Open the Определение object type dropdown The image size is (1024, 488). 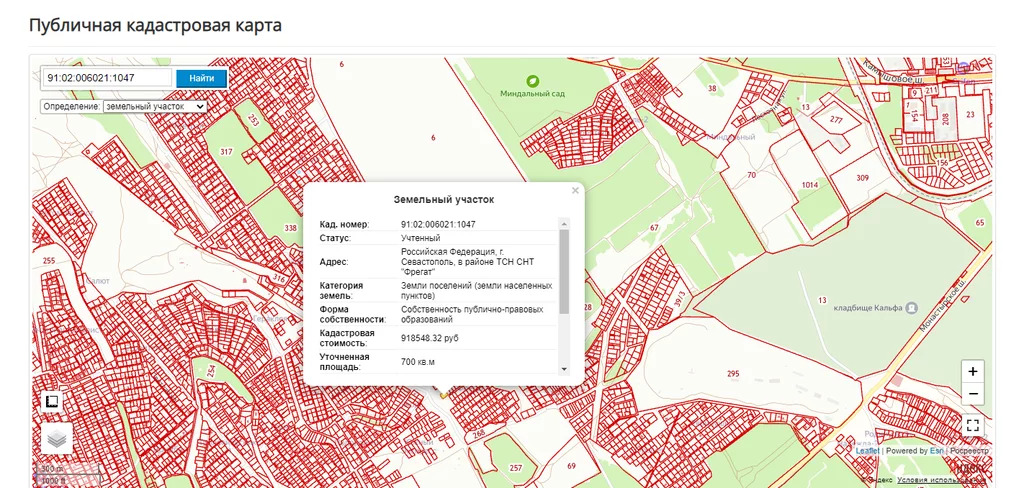(154, 106)
